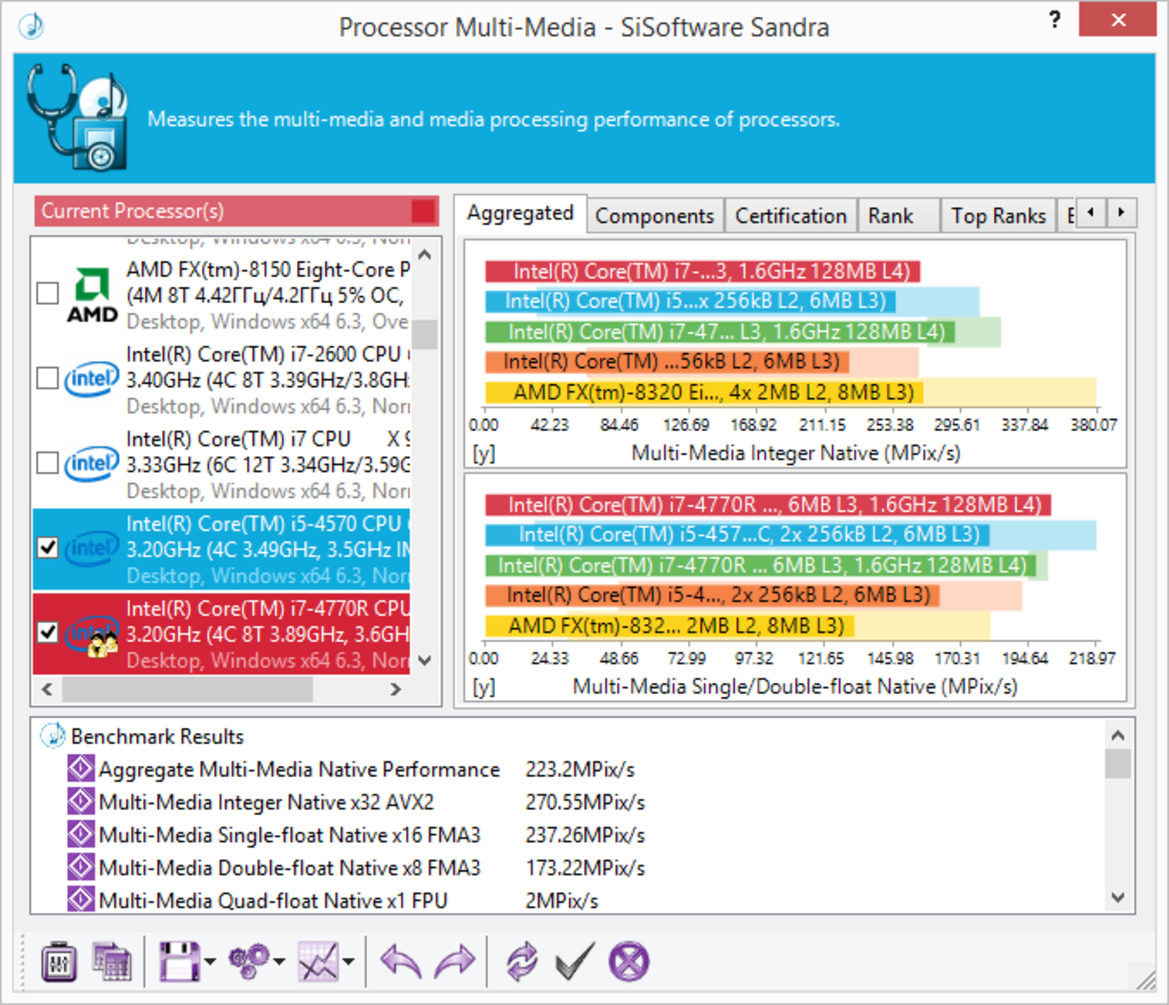Screen dimensions: 1169x1005
Task: Click the Multi-Media Single-float Native x16 FMA3 icon
Action: point(81,834)
